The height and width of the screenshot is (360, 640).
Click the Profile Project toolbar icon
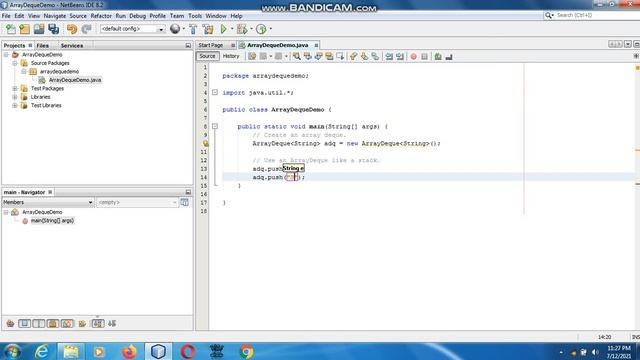pyautogui.click(x=261, y=29)
